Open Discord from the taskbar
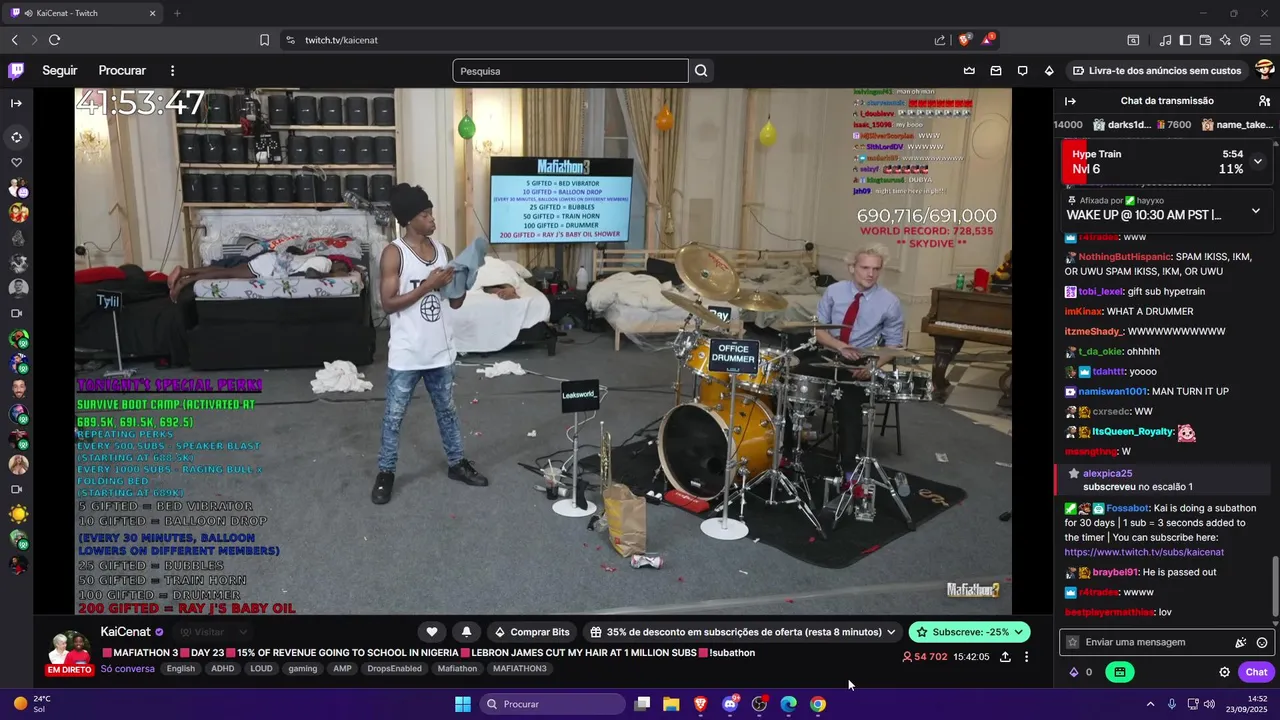Screen dimensions: 1280x720 [x=730, y=704]
